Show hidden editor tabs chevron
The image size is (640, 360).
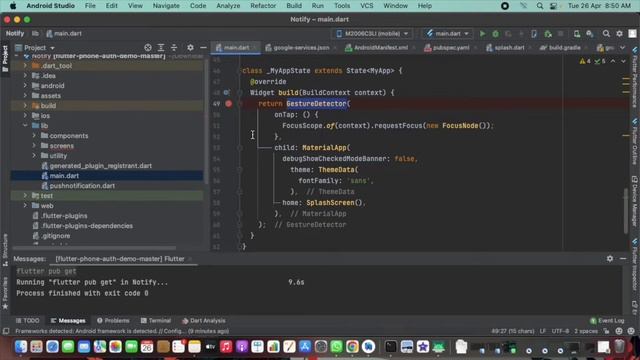coord(622,48)
